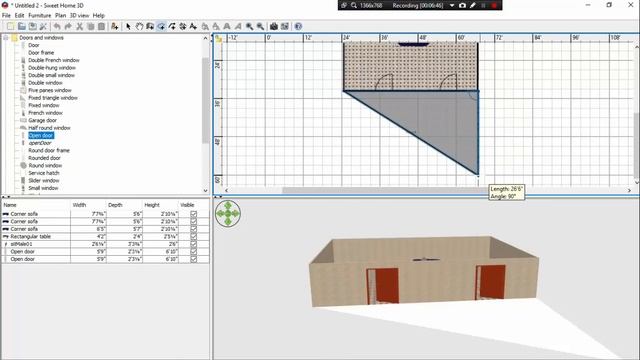640x360 pixels.
Task: Open the File menu
Action: pyautogui.click(x=6, y=16)
